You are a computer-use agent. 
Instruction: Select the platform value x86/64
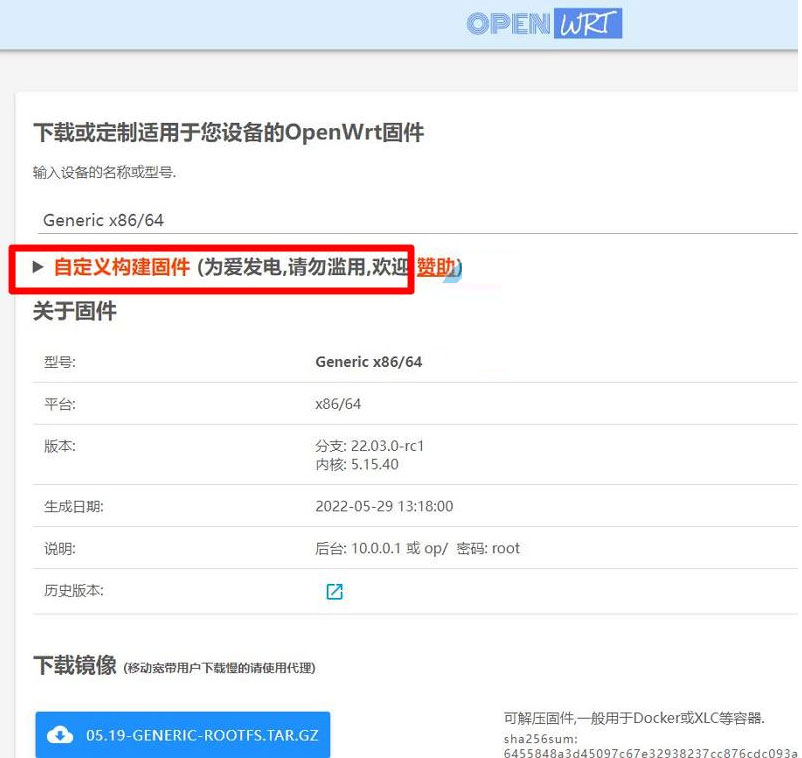click(338, 404)
